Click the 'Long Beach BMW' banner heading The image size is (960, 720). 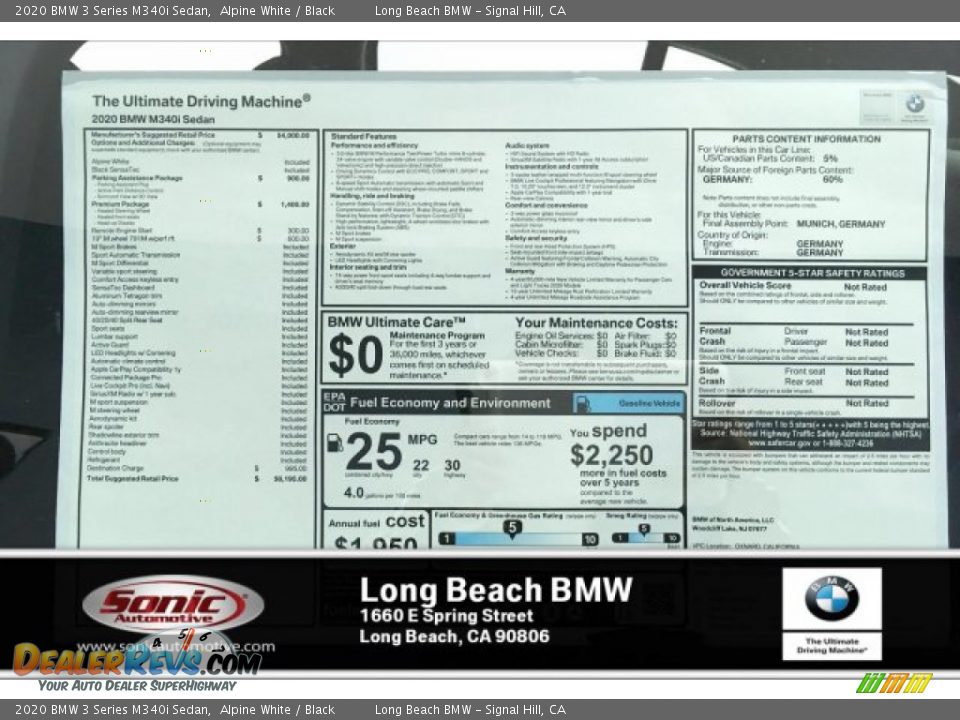tap(496, 590)
